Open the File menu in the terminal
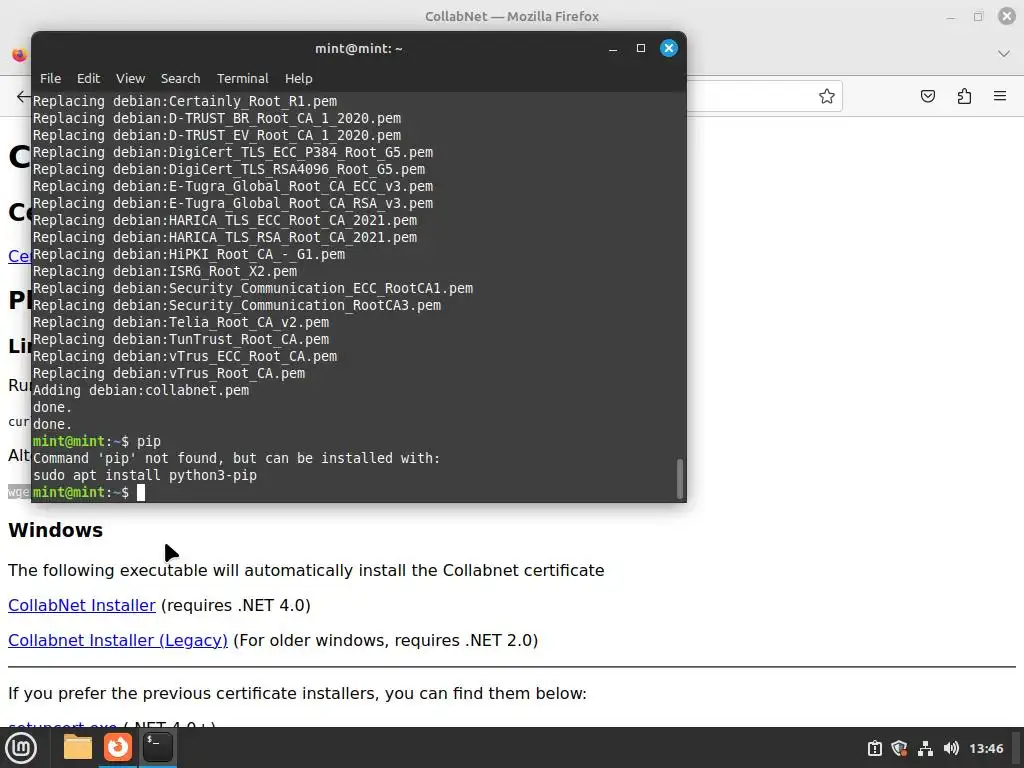This screenshot has width=1024, height=768. pos(50,78)
